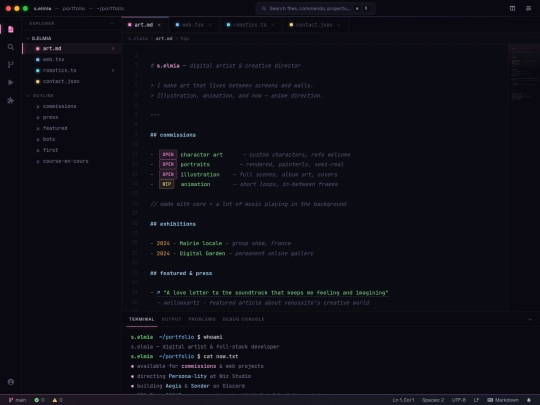The height and width of the screenshot is (405, 540).
Task: Click the OPEN badge beside illustration
Action: 168,174
